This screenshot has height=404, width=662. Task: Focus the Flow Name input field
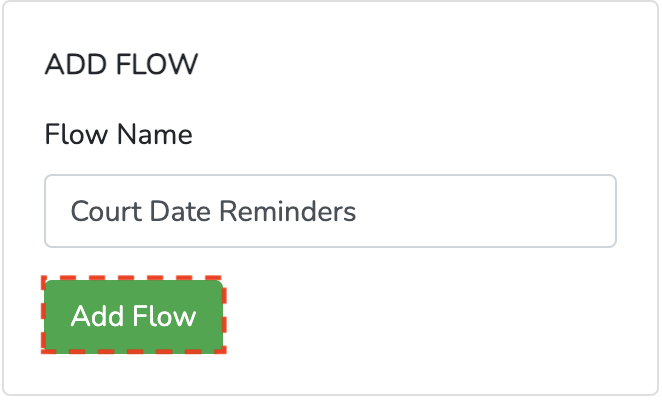330,211
